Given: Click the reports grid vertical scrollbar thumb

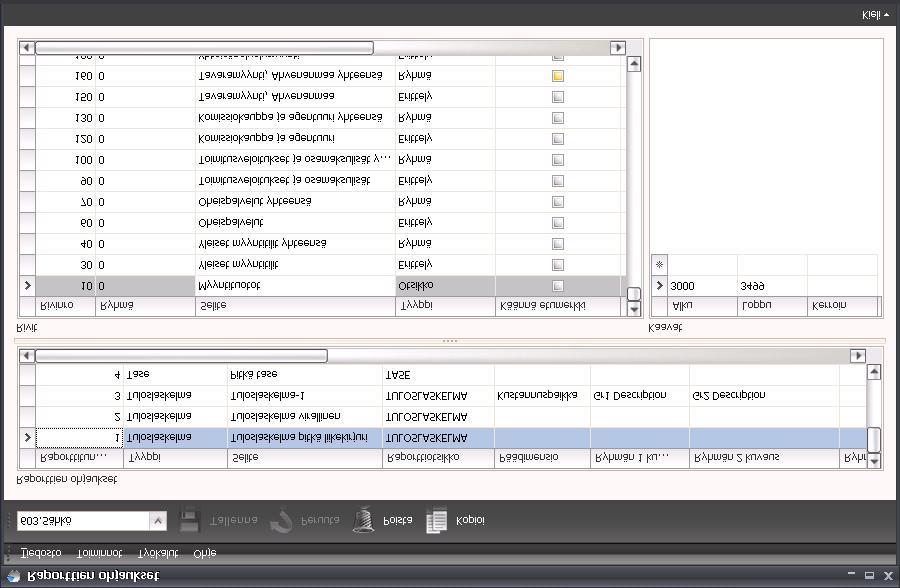Looking at the screenshot, I should click(874, 440).
